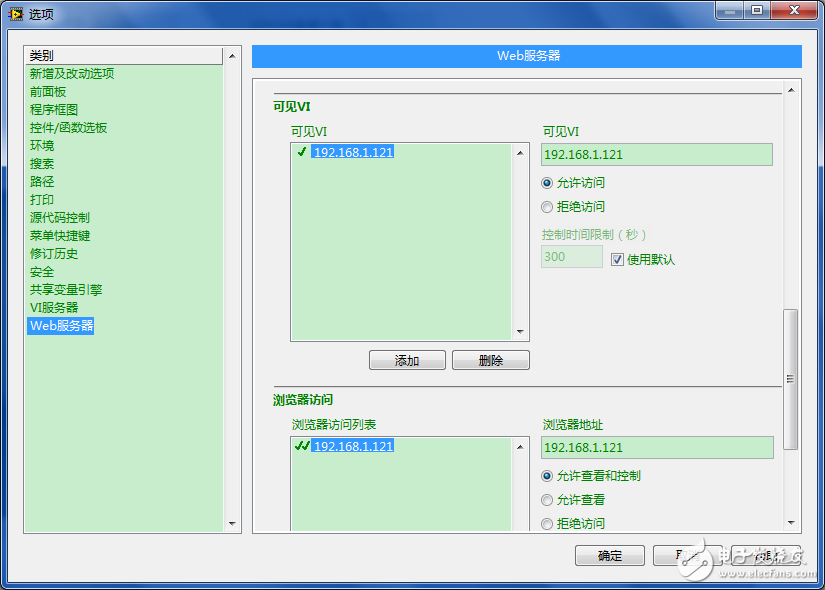This screenshot has width=825, height=590.
Task: Click main panel scroll up arrow
Action: (791, 91)
